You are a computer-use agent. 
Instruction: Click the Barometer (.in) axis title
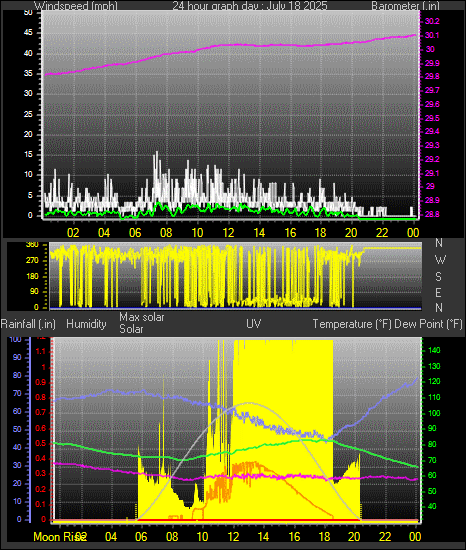405,6
